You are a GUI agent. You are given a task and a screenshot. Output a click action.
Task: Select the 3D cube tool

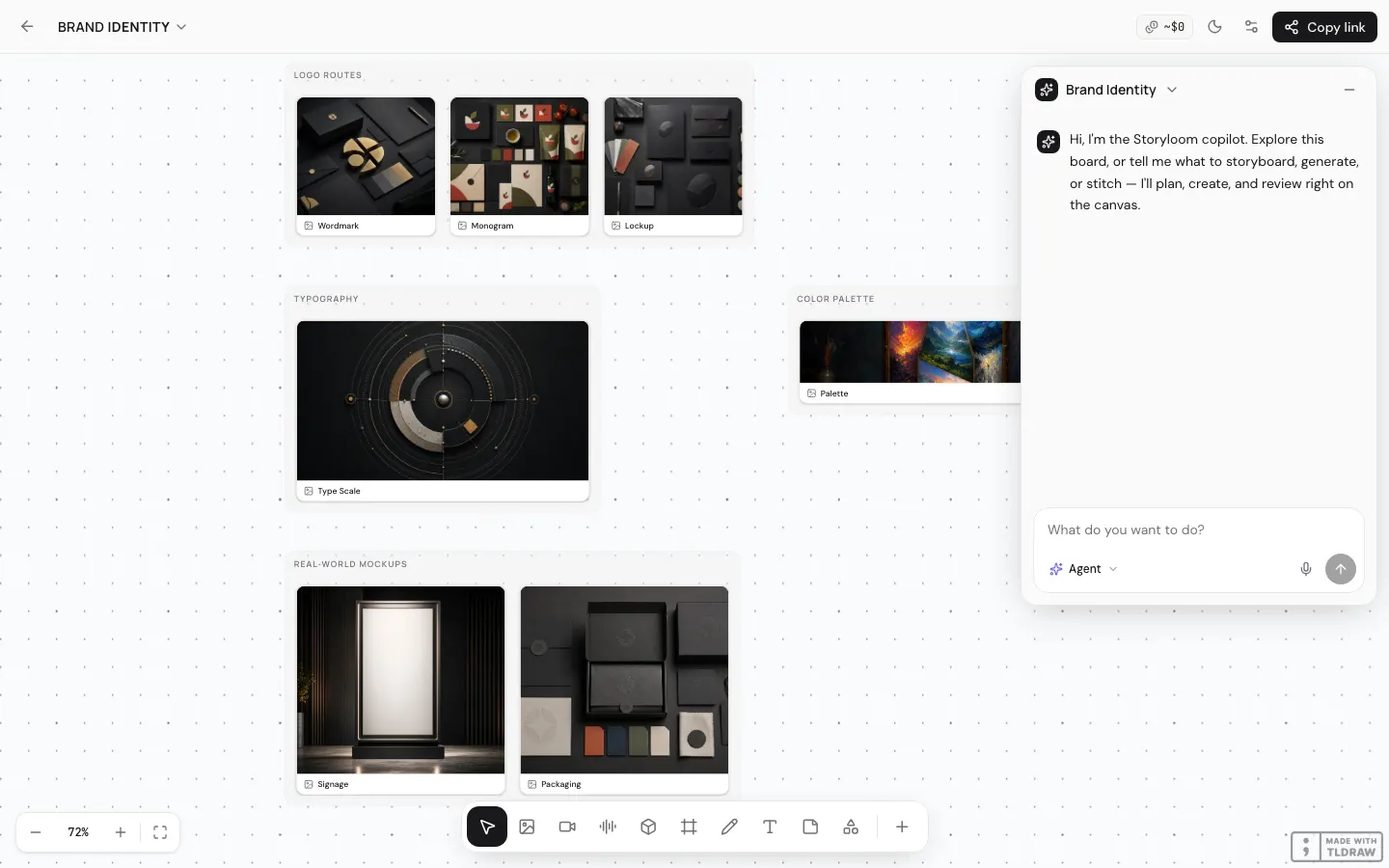point(648,827)
